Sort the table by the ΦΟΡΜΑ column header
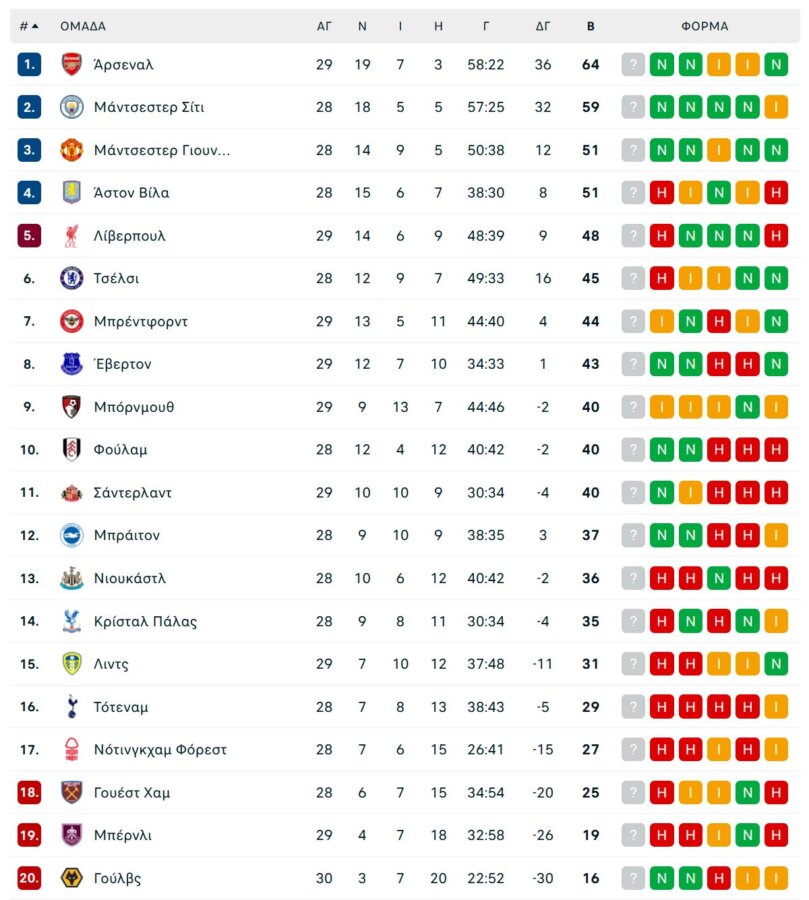The width and height of the screenshot is (809, 900). [705, 27]
